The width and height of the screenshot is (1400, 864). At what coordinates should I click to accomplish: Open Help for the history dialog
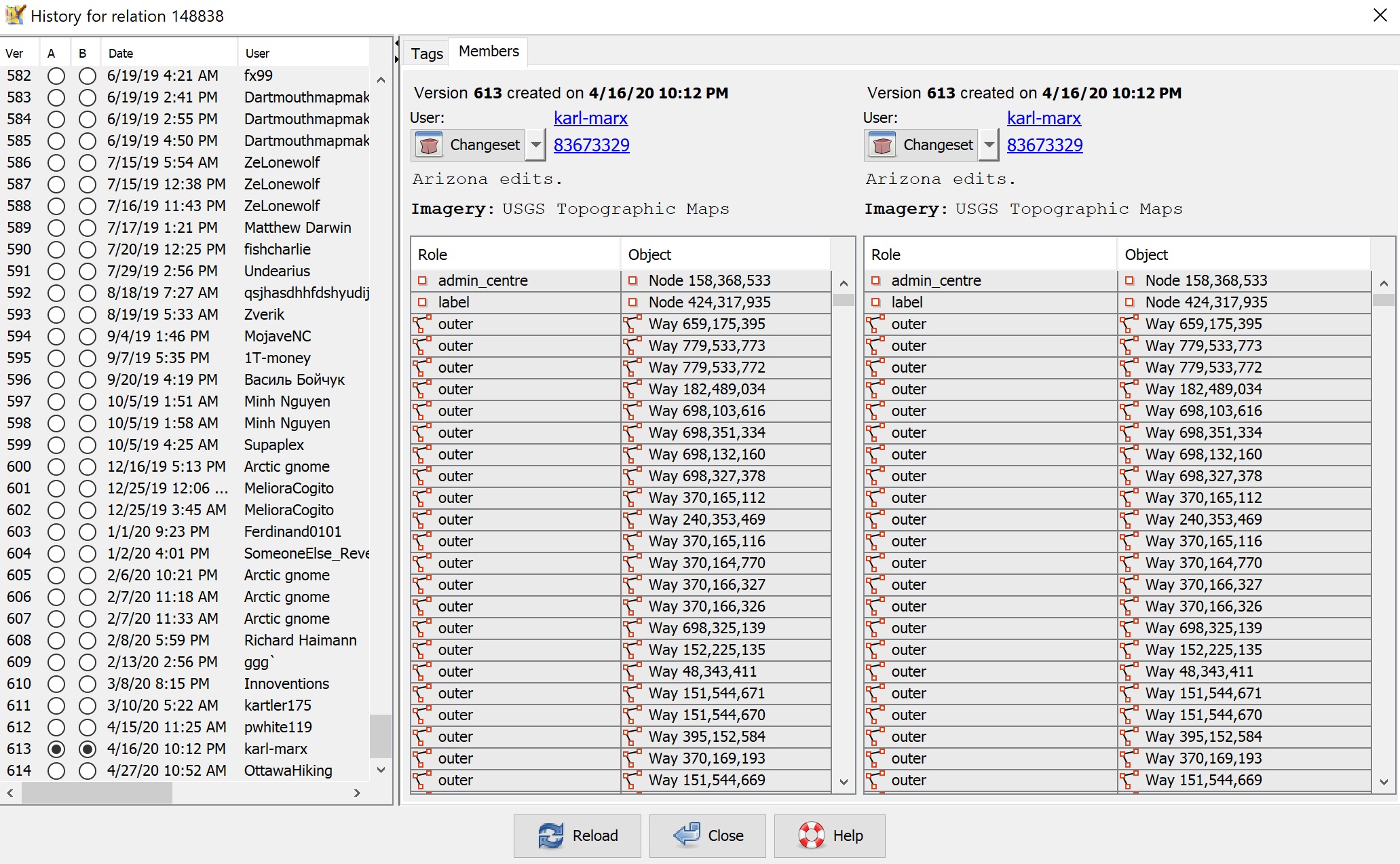tap(830, 835)
